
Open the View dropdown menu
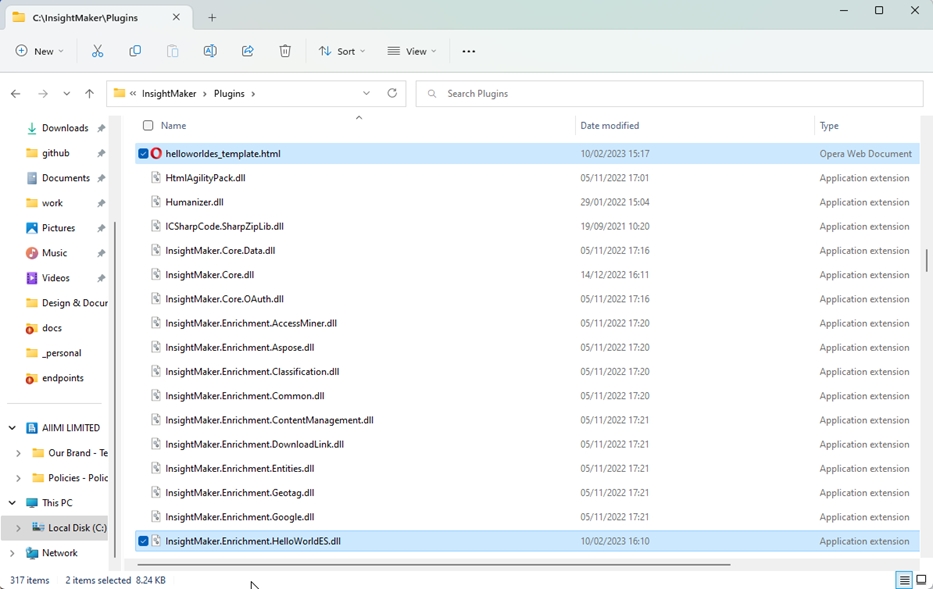pyautogui.click(x=412, y=51)
